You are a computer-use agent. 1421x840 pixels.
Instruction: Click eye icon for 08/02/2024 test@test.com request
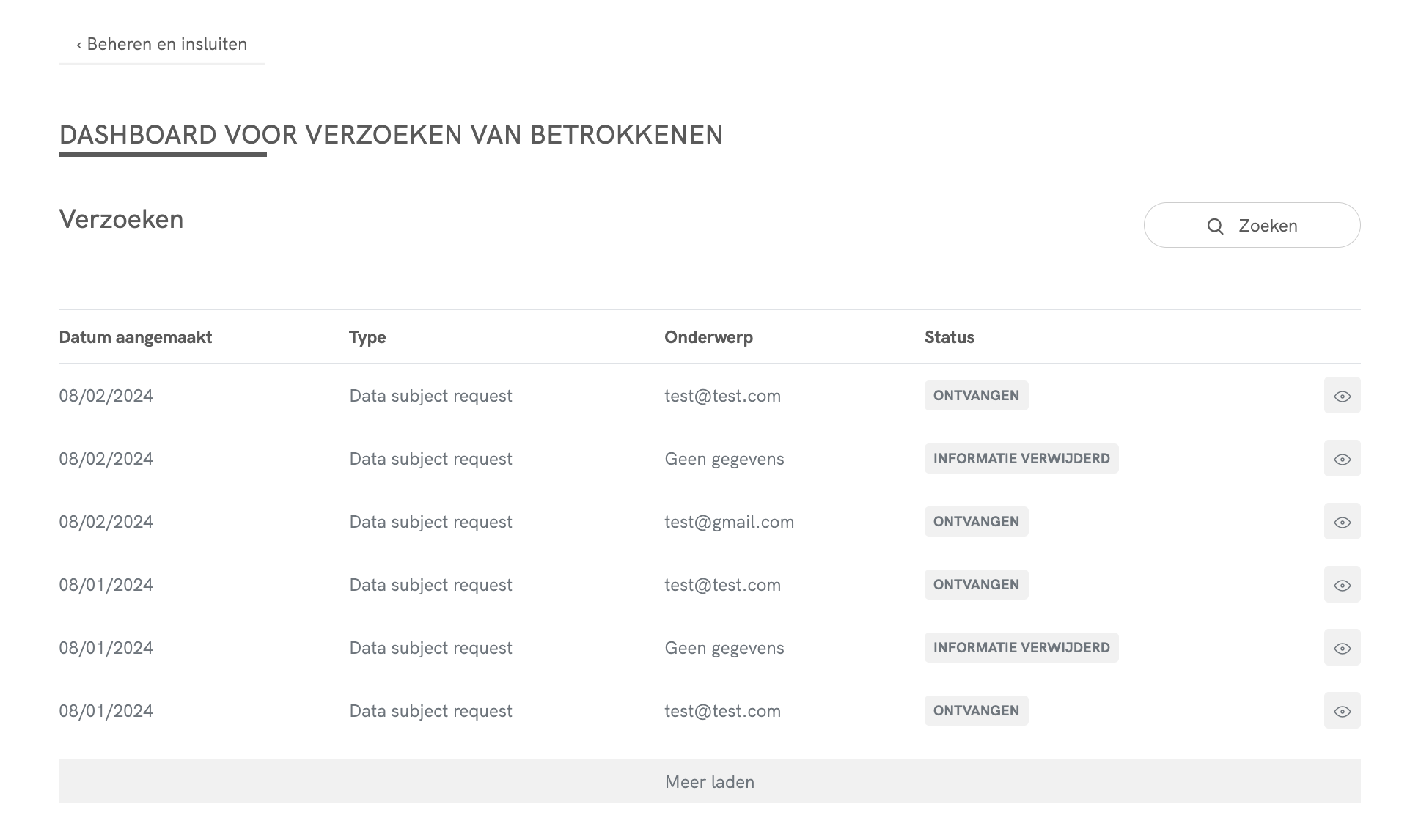[x=1342, y=396]
